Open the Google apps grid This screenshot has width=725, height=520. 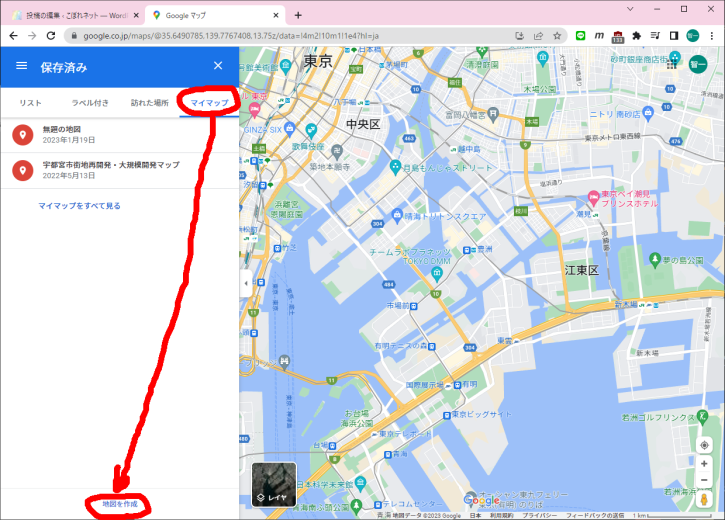click(672, 64)
